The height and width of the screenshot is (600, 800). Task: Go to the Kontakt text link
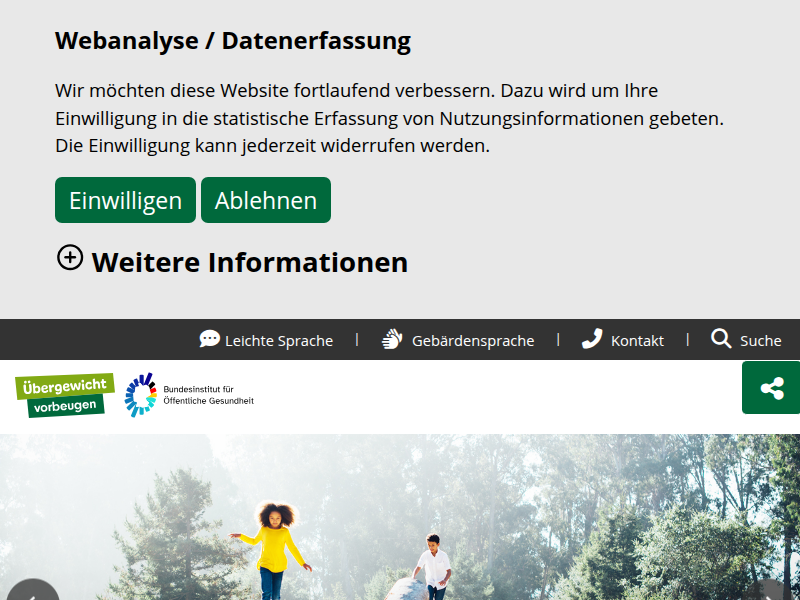[x=637, y=341]
